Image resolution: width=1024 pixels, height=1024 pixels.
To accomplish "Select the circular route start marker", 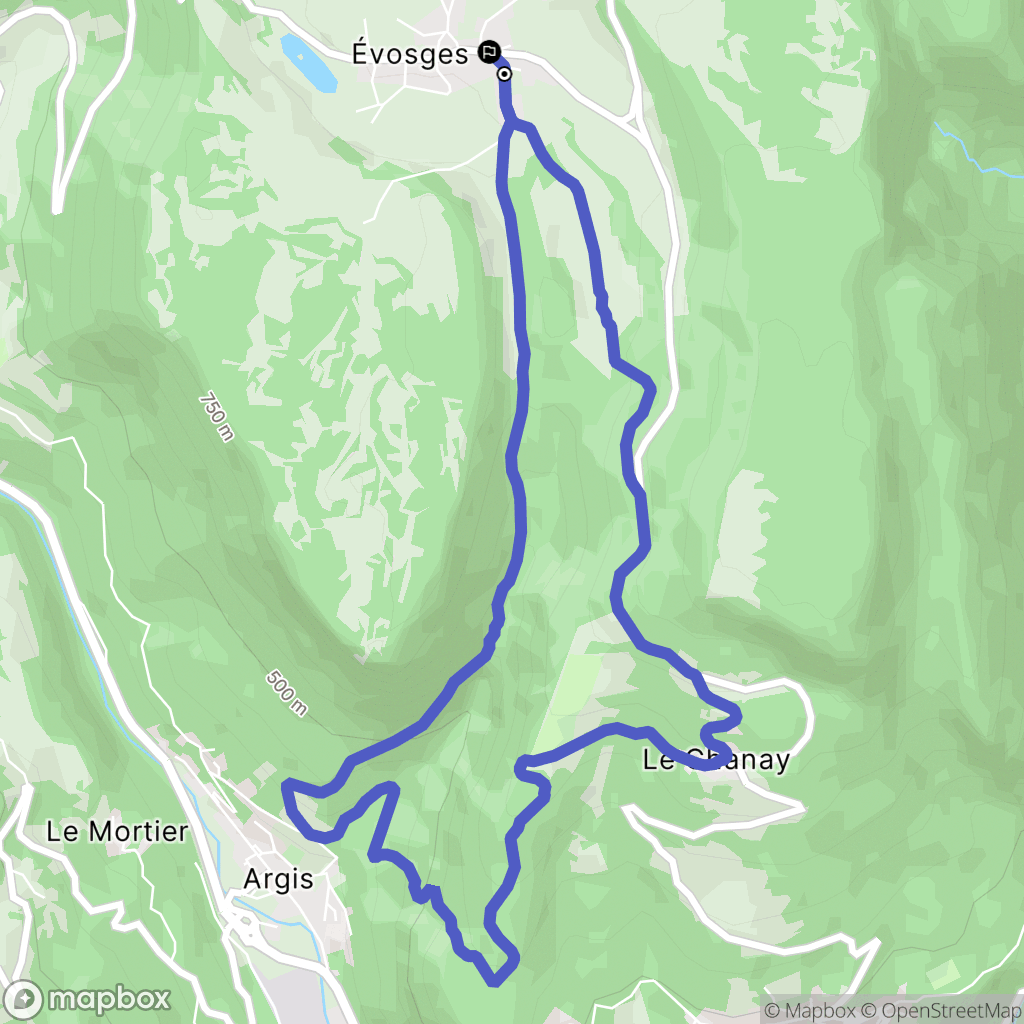I will tap(504, 74).
